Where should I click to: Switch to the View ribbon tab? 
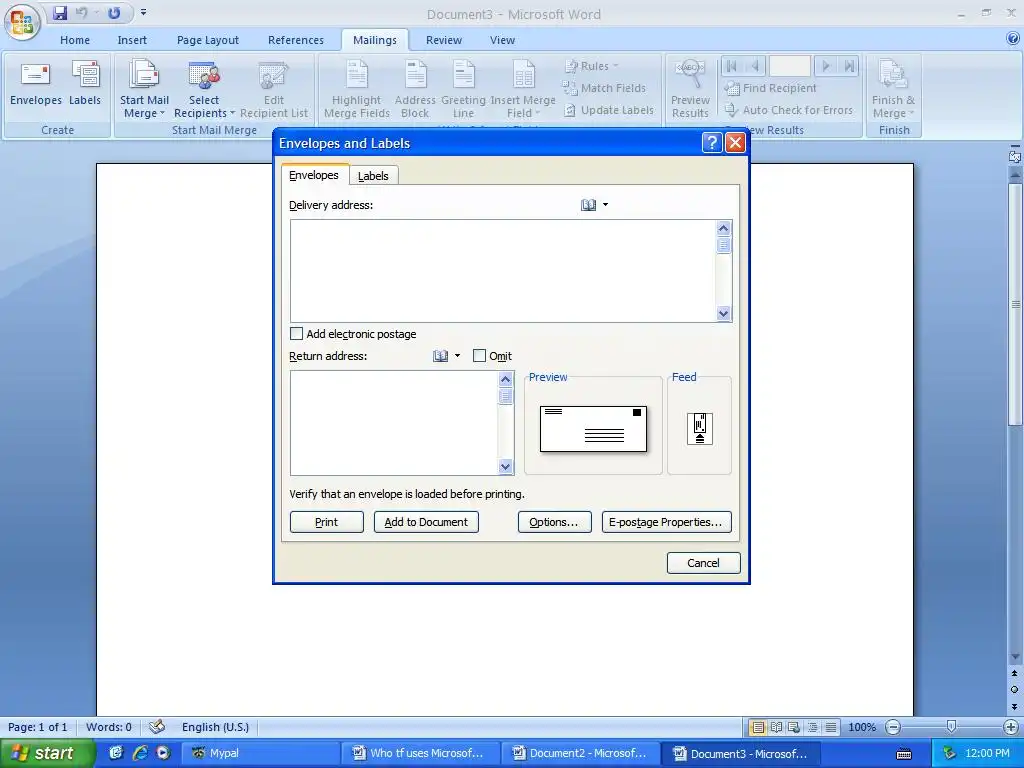pyautogui.click(x=502, y=40)
